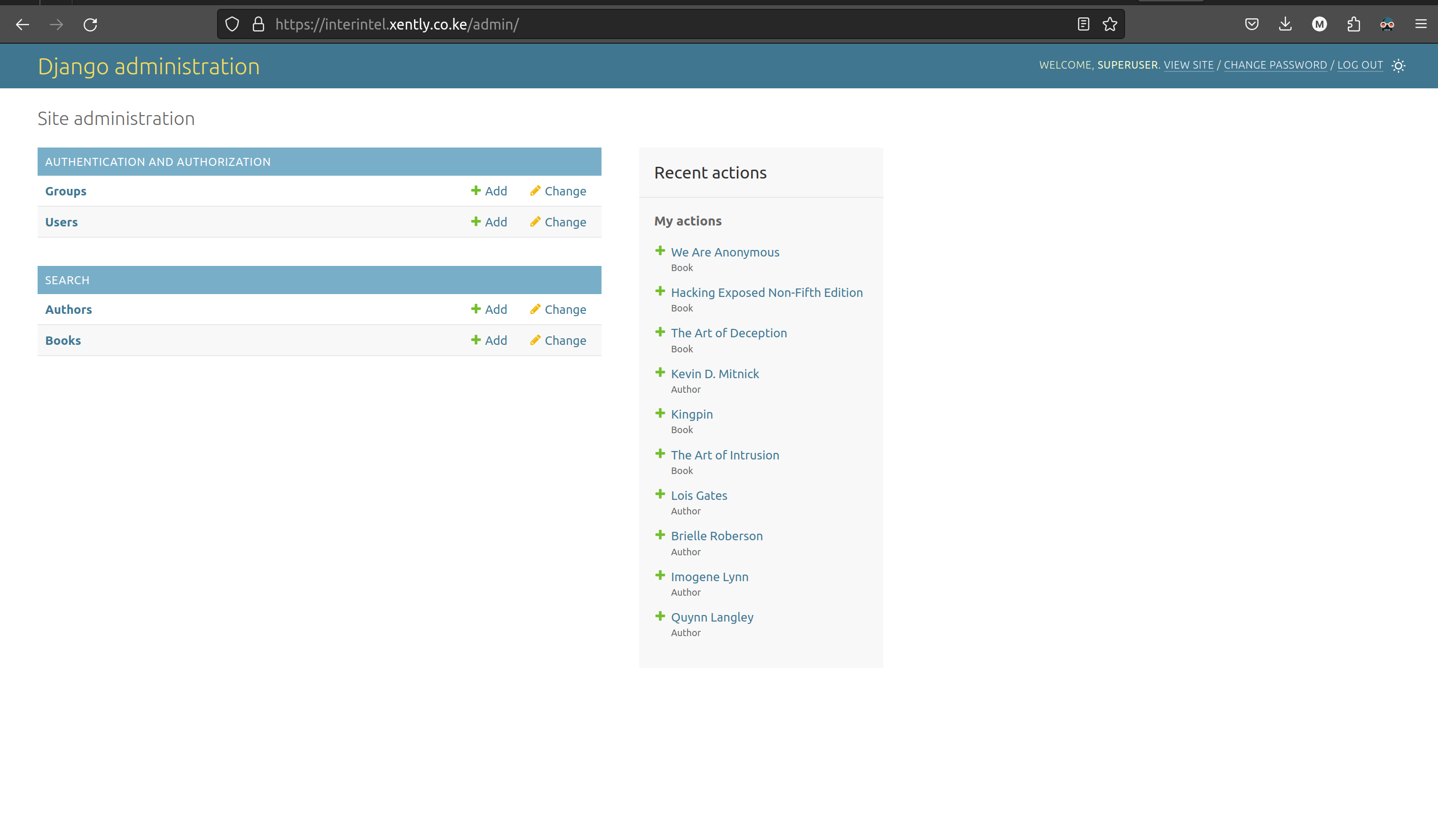Click the Authentication and Authorization section header
The image size is (1438, 840).
[158, 162]
